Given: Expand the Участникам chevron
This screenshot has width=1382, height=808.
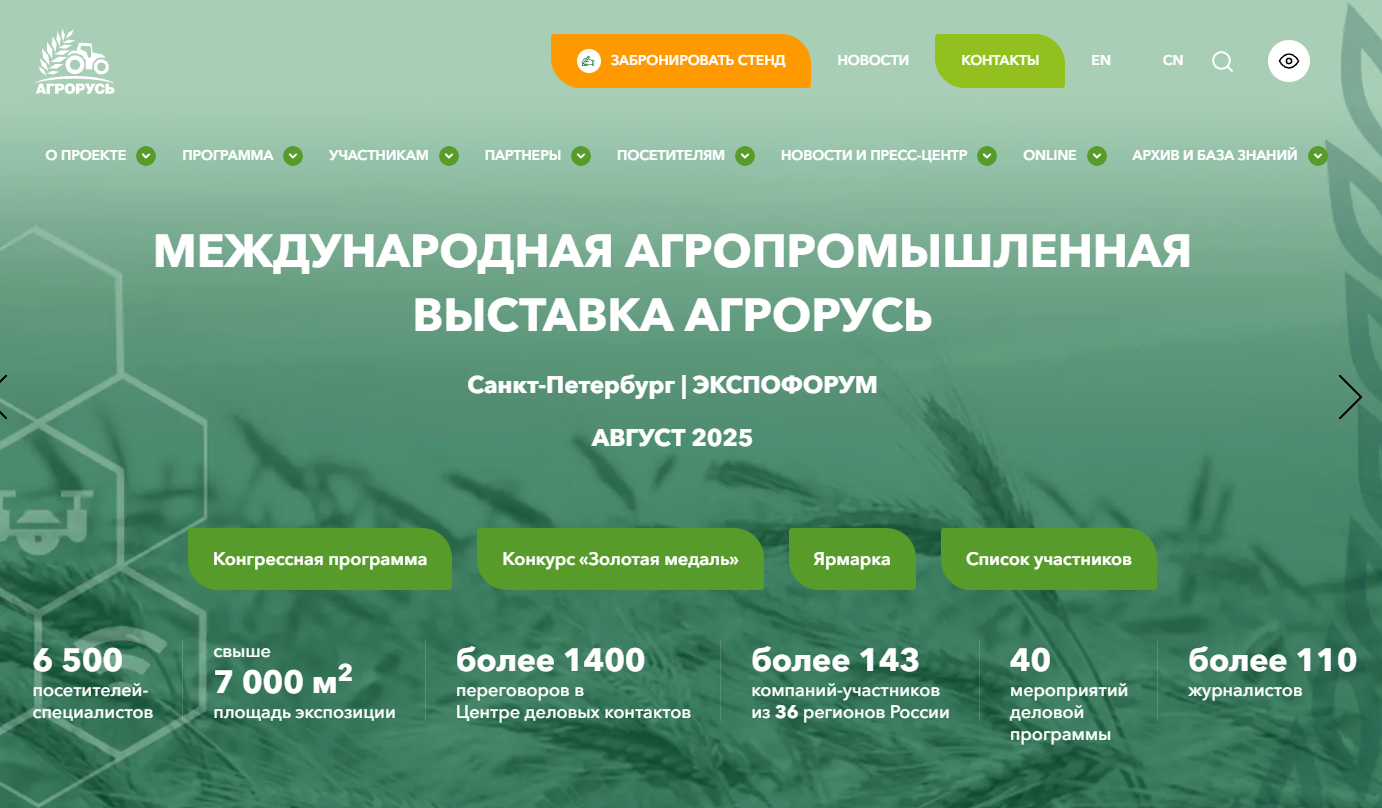Looking at the screenshot, I should coord(449,156).
